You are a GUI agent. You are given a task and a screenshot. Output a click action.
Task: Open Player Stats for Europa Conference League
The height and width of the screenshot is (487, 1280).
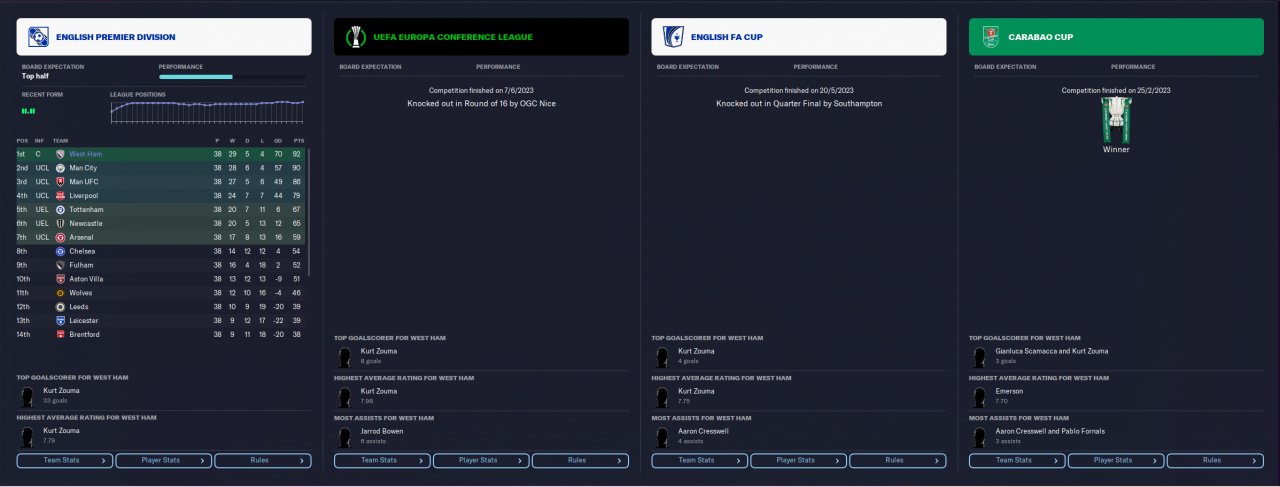[480, 461]
